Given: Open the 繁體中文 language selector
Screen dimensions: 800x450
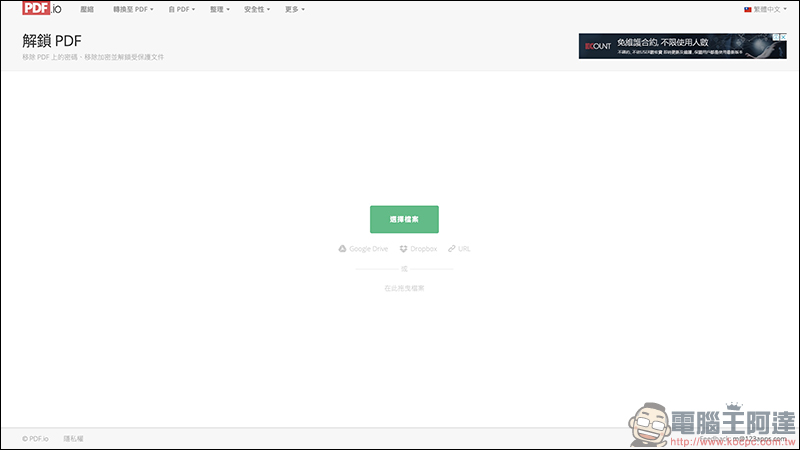Looking at the screenshot, I should tap(765, 9).
